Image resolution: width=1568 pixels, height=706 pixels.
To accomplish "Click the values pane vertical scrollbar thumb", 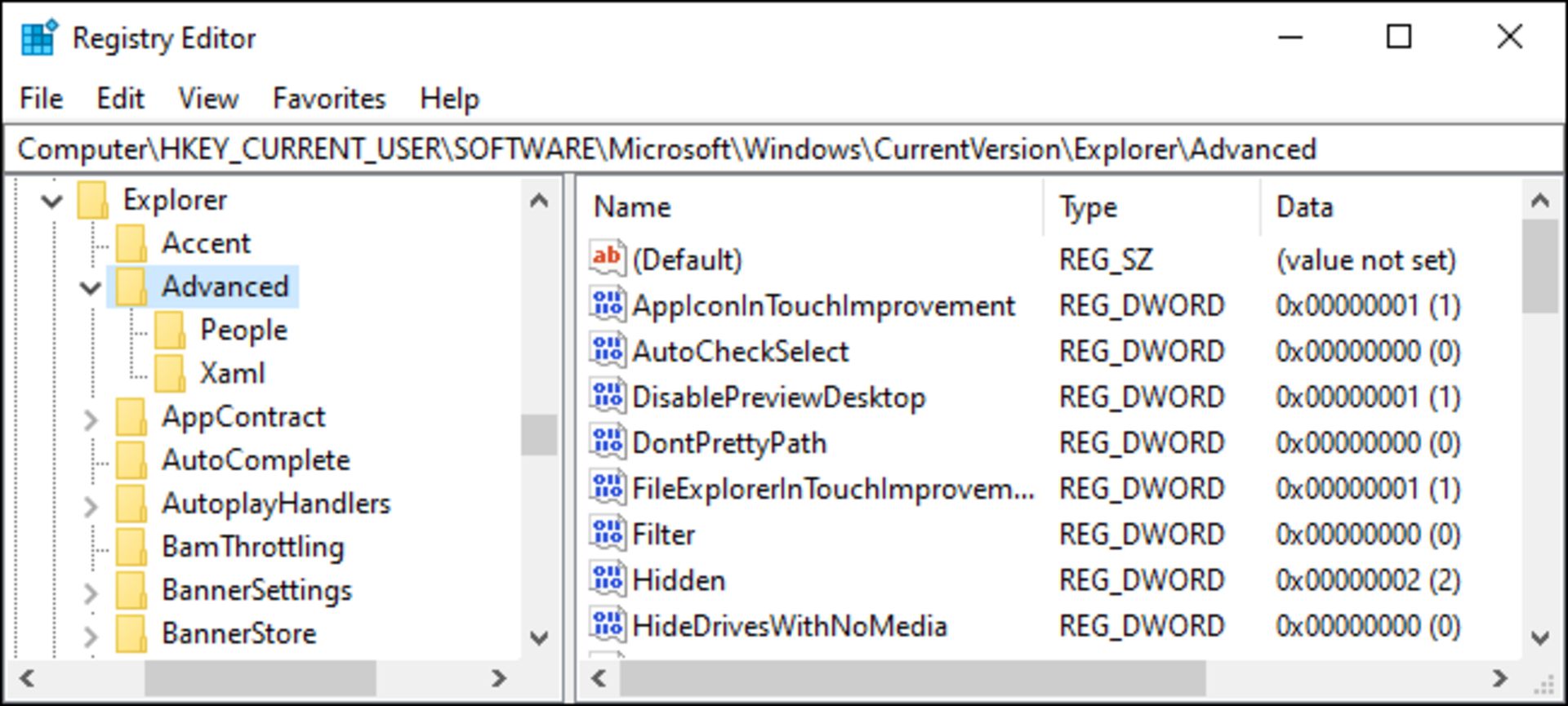I will click(x=1540, y=267).
